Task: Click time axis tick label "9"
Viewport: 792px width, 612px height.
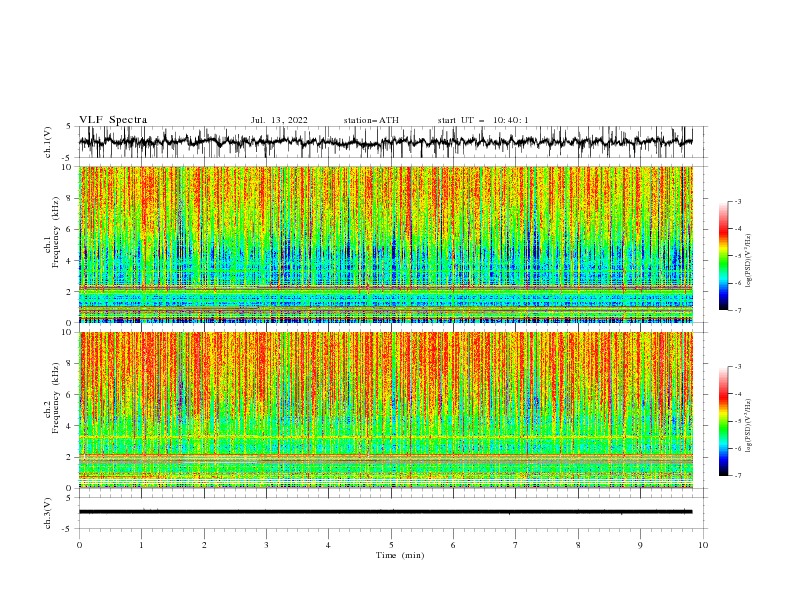Action: click(x=640, y=545)
